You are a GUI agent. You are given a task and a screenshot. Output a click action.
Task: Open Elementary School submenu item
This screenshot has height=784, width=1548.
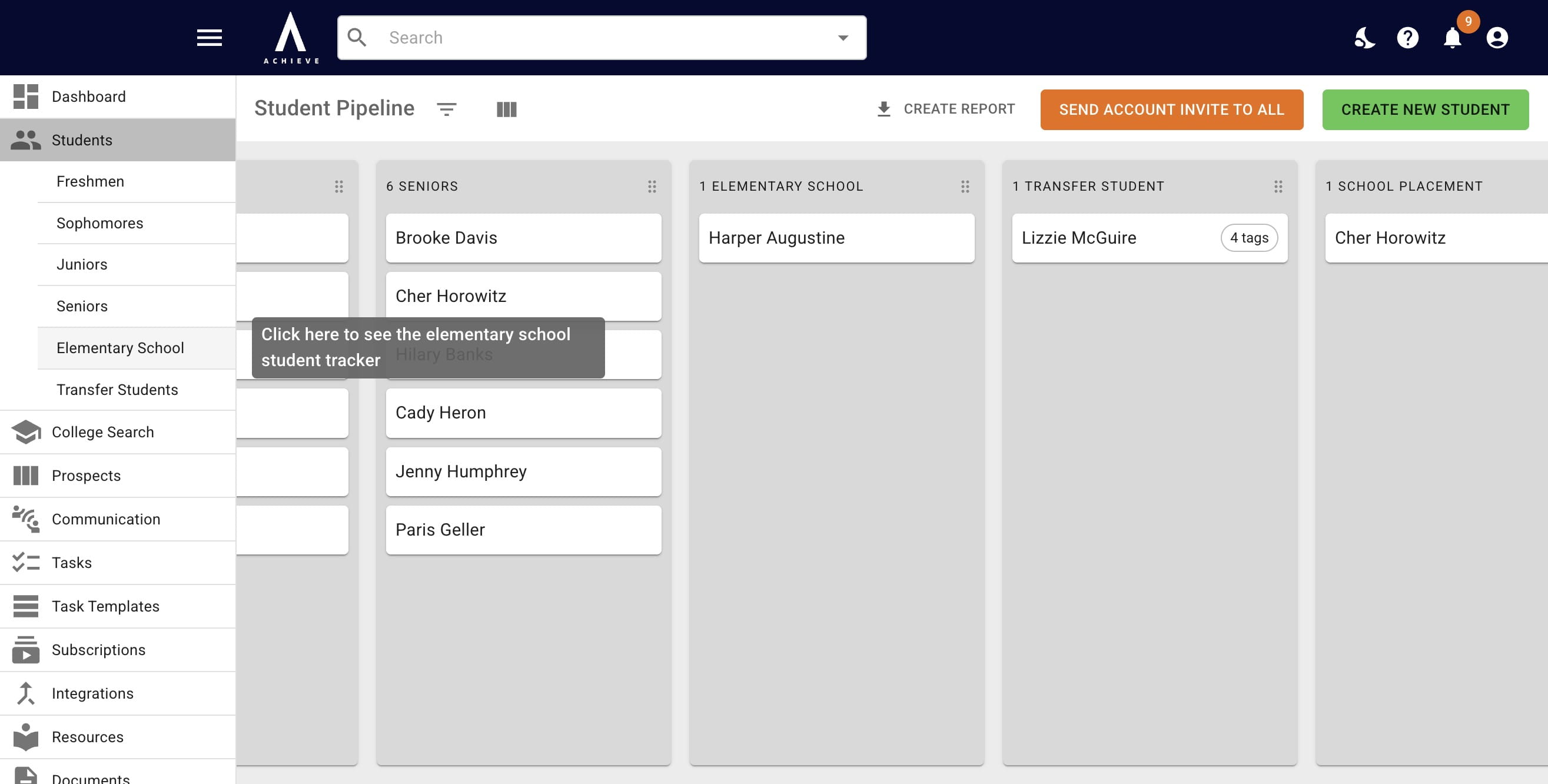[137, 348]
